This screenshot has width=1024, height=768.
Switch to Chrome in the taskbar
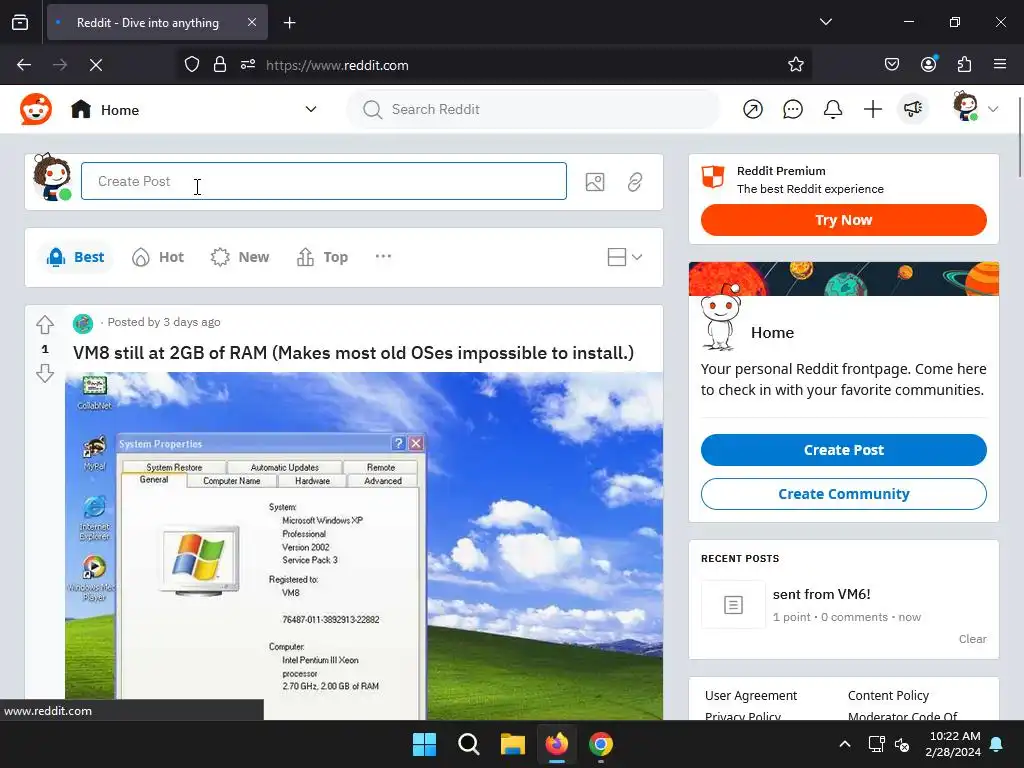[x=601, y=744]
